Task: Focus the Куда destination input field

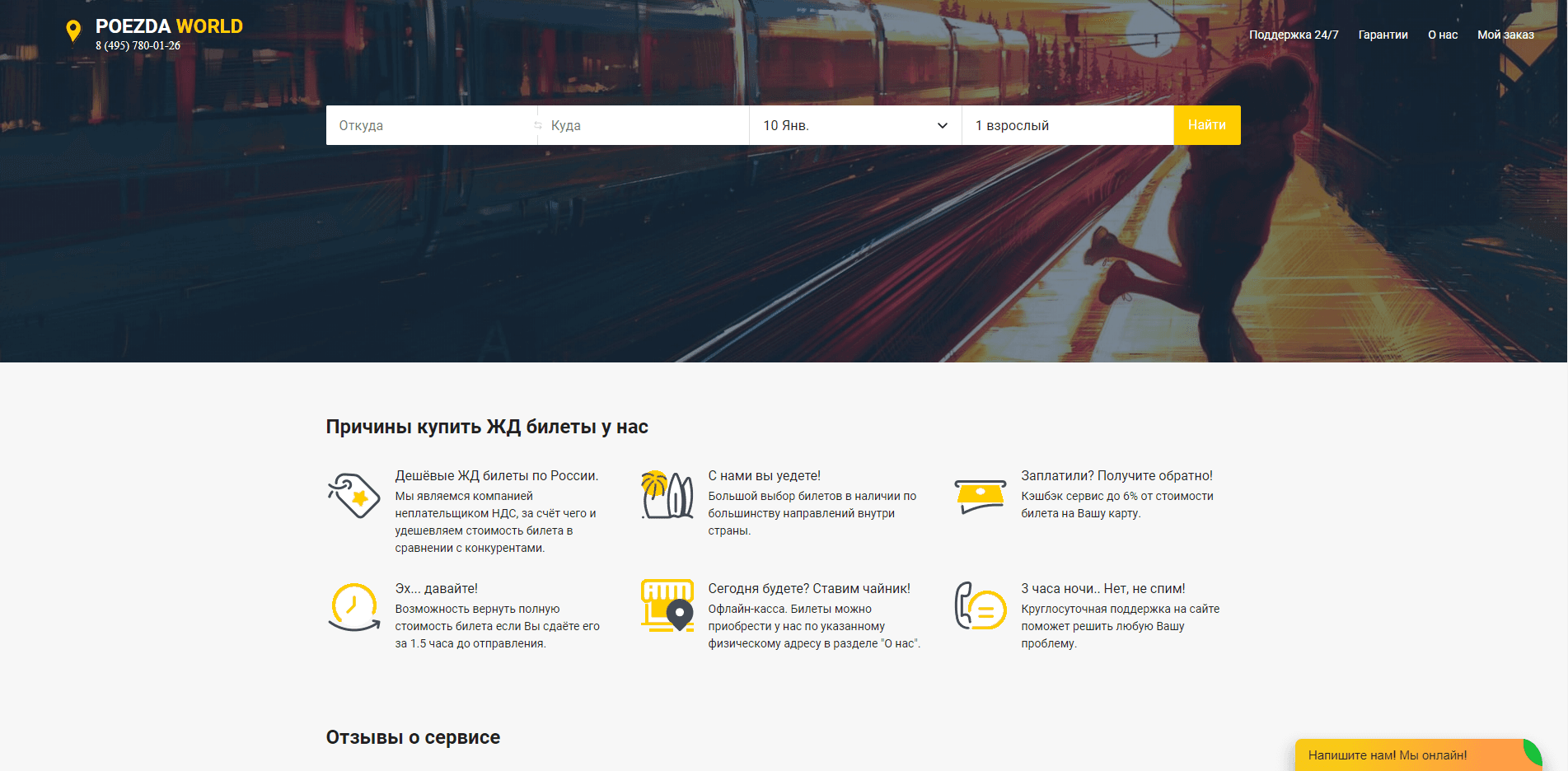Action: point(647,125)
